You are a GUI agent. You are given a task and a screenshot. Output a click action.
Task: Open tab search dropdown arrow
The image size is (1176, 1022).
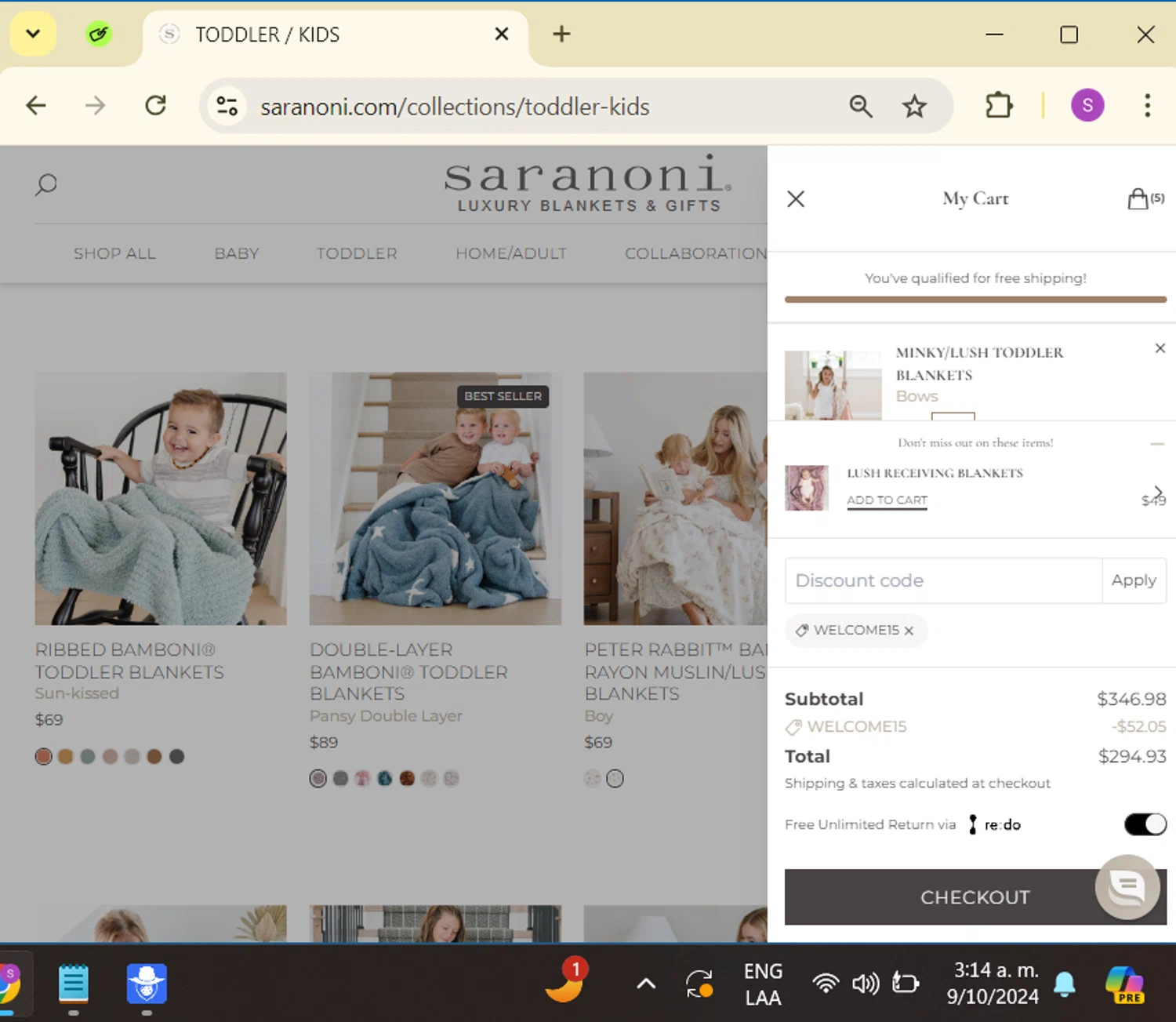[33, 34]
